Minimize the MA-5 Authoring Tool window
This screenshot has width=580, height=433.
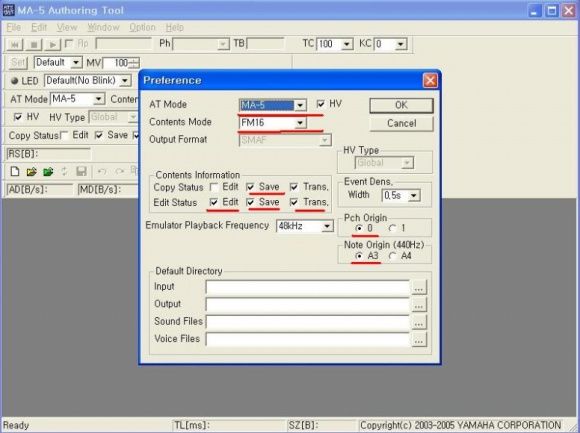(x=534, y=10)
